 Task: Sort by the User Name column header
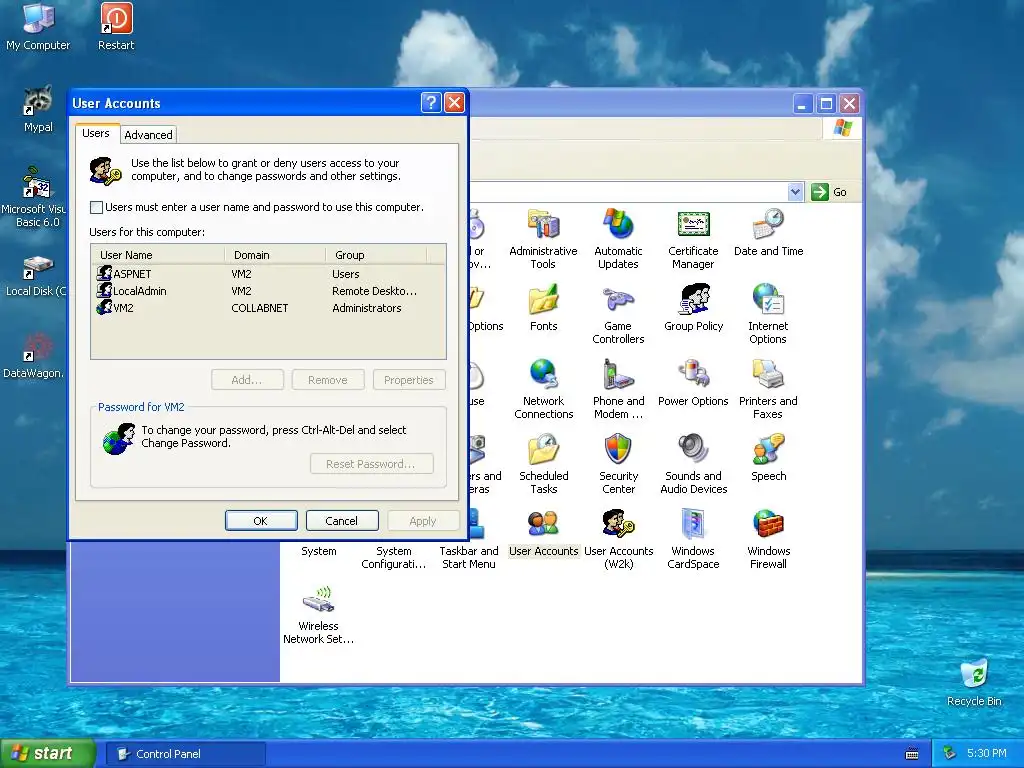[158, 255]
